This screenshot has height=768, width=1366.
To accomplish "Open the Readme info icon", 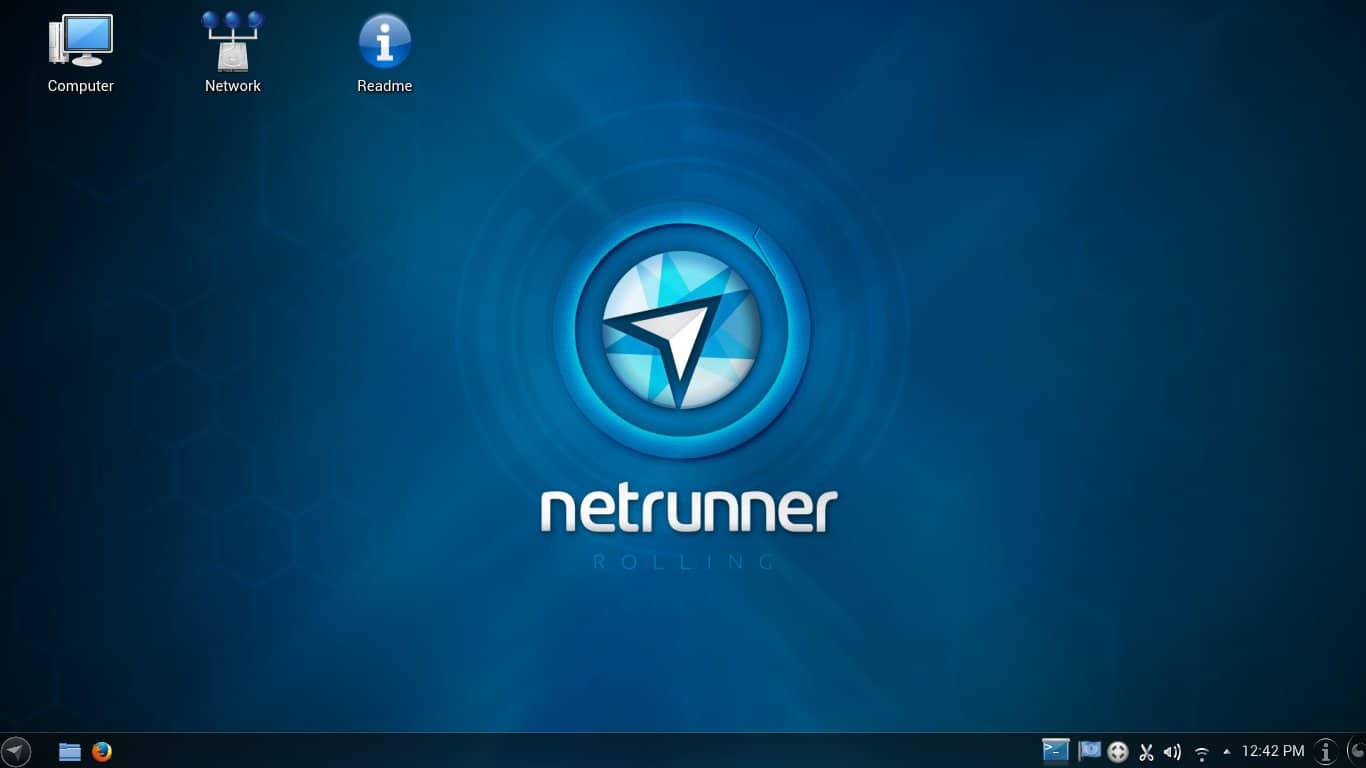I will [385, 41].
